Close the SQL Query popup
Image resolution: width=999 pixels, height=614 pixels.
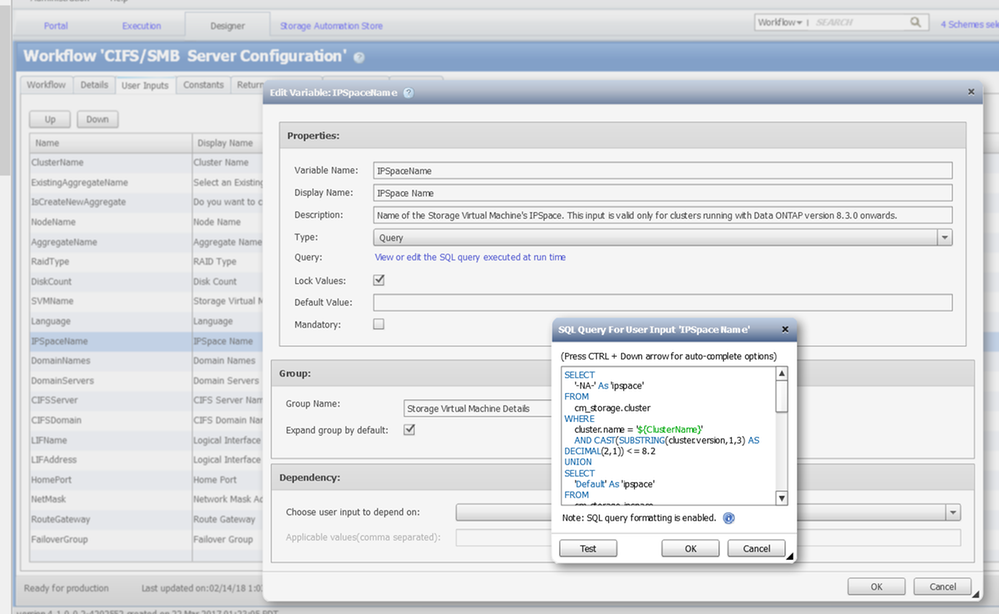(785, 329)
